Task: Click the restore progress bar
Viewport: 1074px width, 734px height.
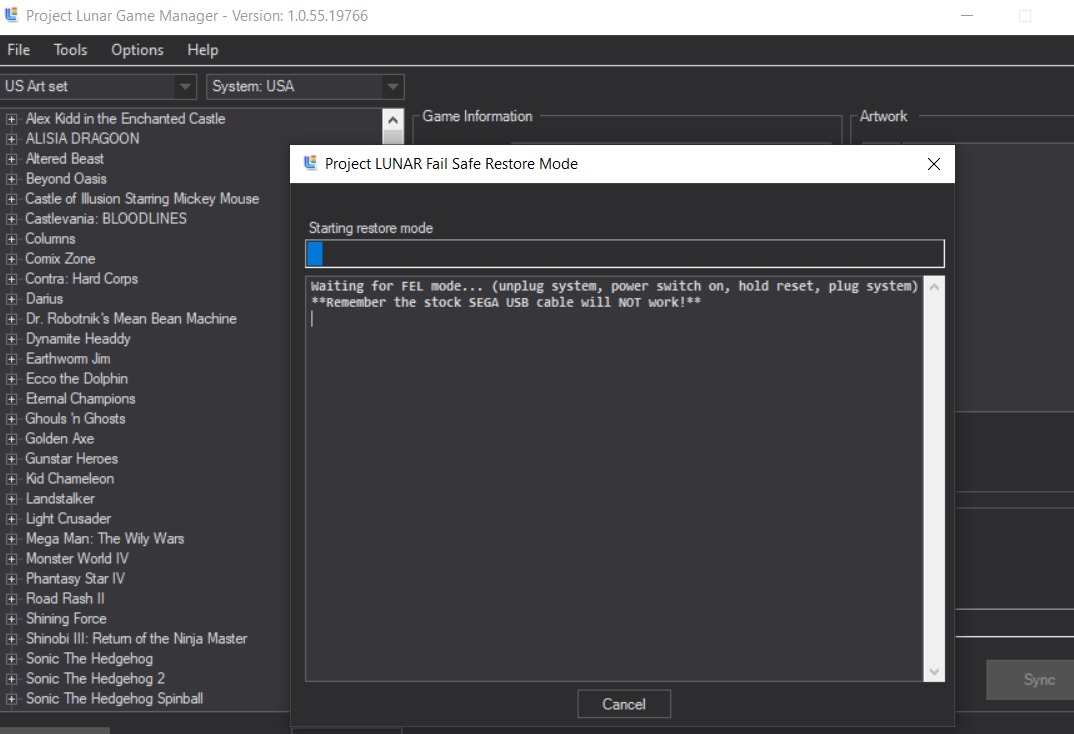Action: [624, 253]
